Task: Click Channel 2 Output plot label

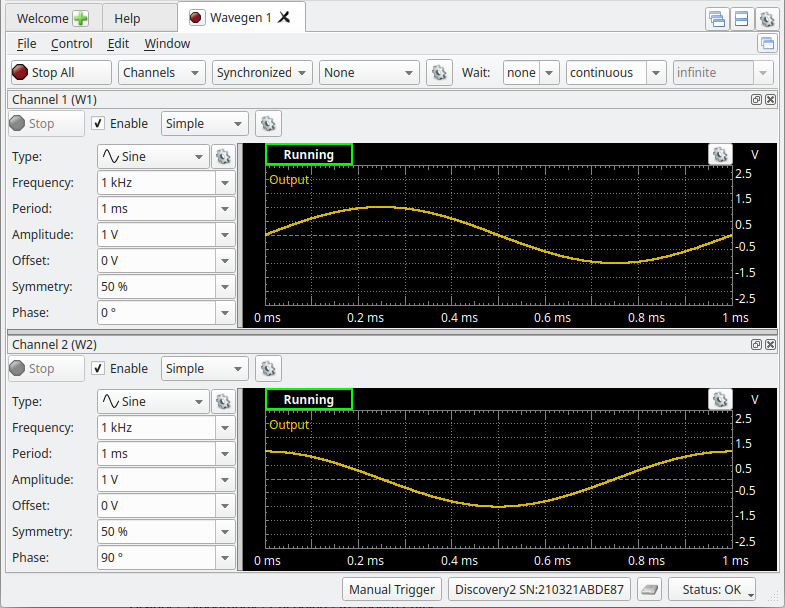Action: click(x=289, y=425)
